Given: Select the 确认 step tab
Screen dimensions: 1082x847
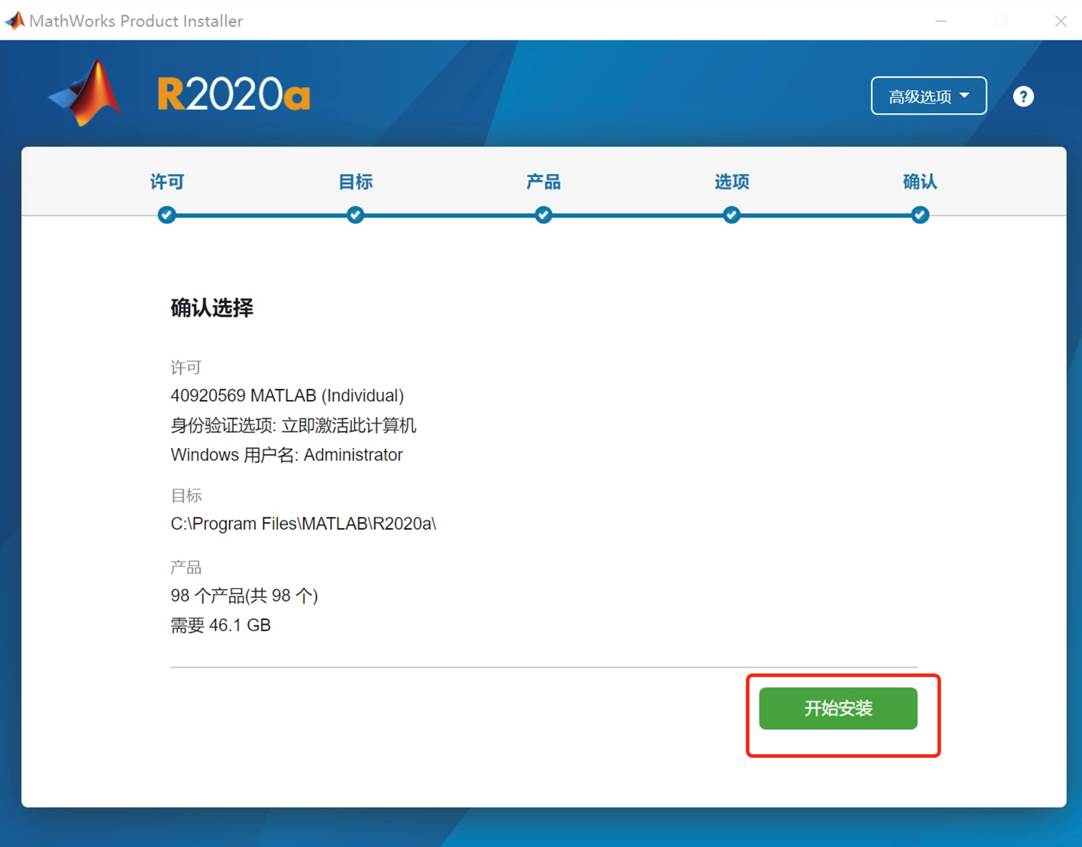Looking at the screenshot, I should click(x=920, y=182).
